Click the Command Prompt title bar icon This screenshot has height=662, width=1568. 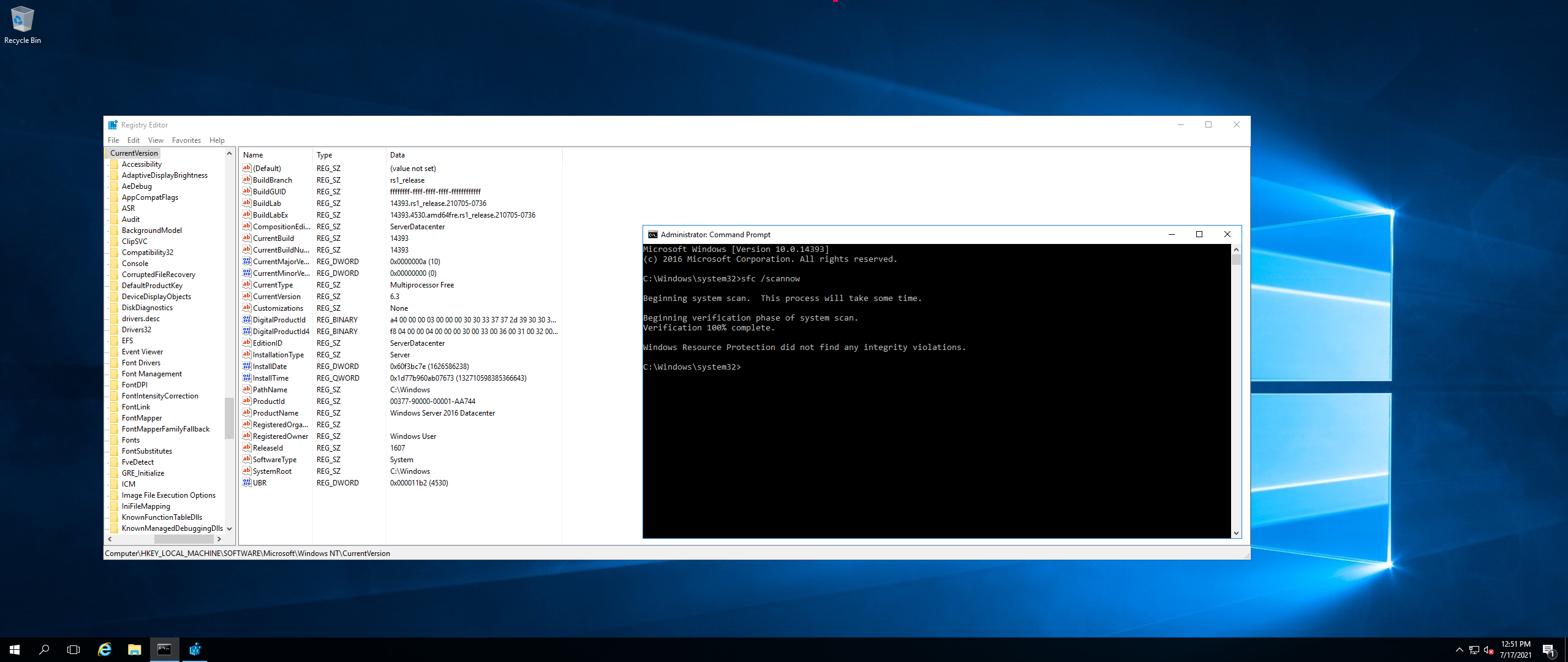(652, 234)
